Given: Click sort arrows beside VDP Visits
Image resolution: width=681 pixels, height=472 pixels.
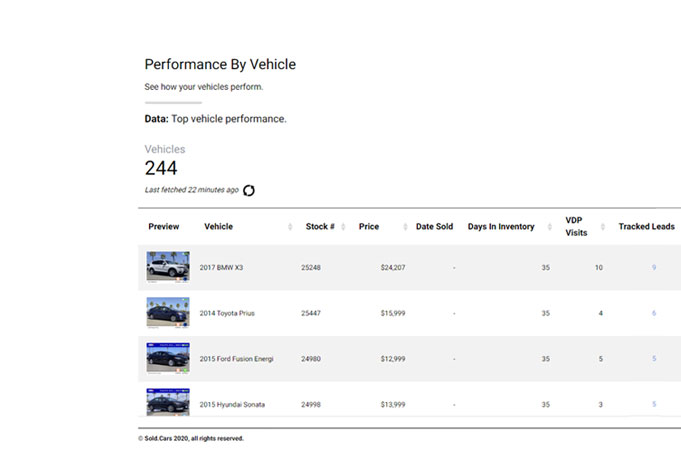Looking at the screenshot, I should [x=603, y=227].
